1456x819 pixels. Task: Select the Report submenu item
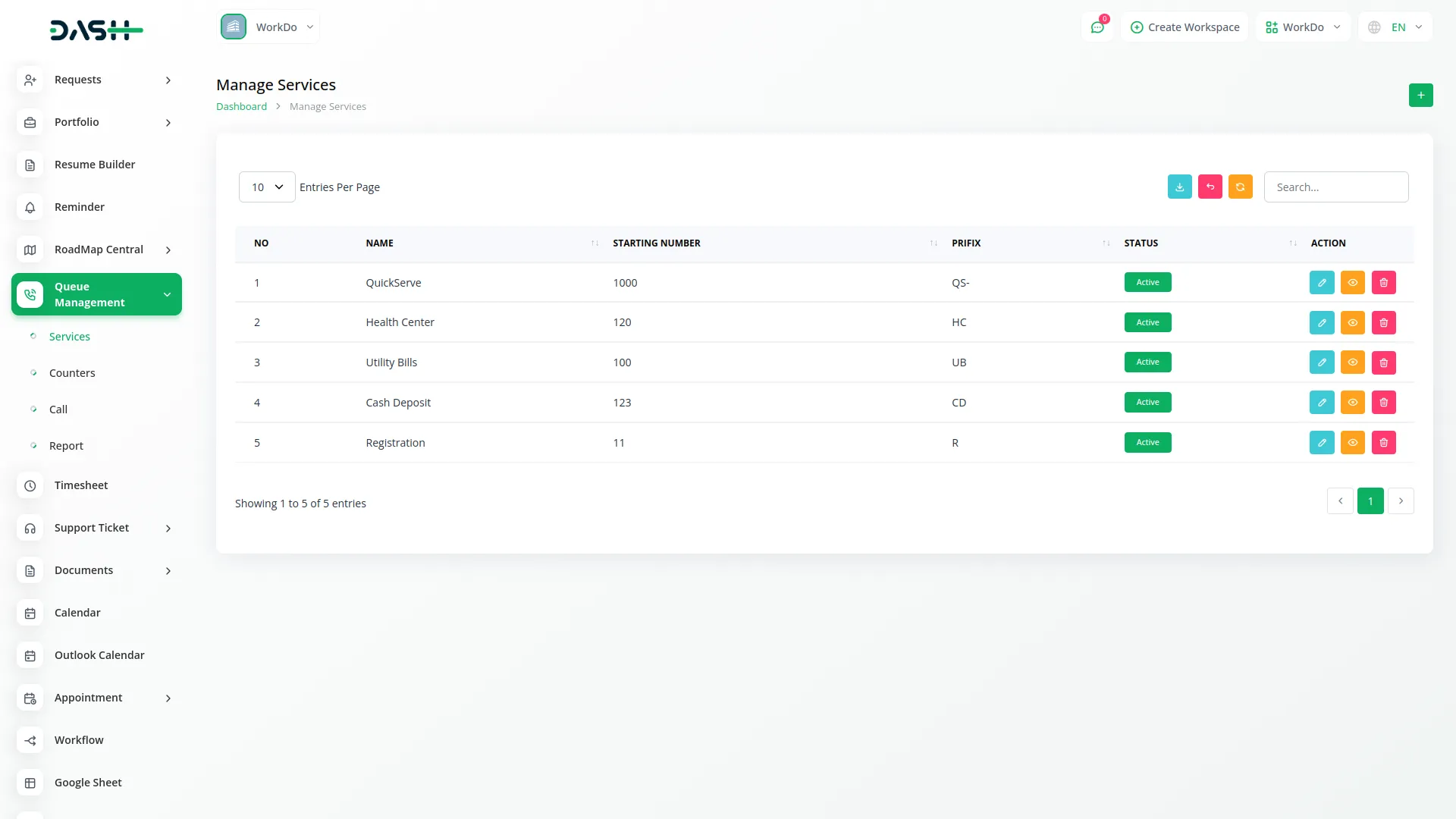(x=66, y=446)
